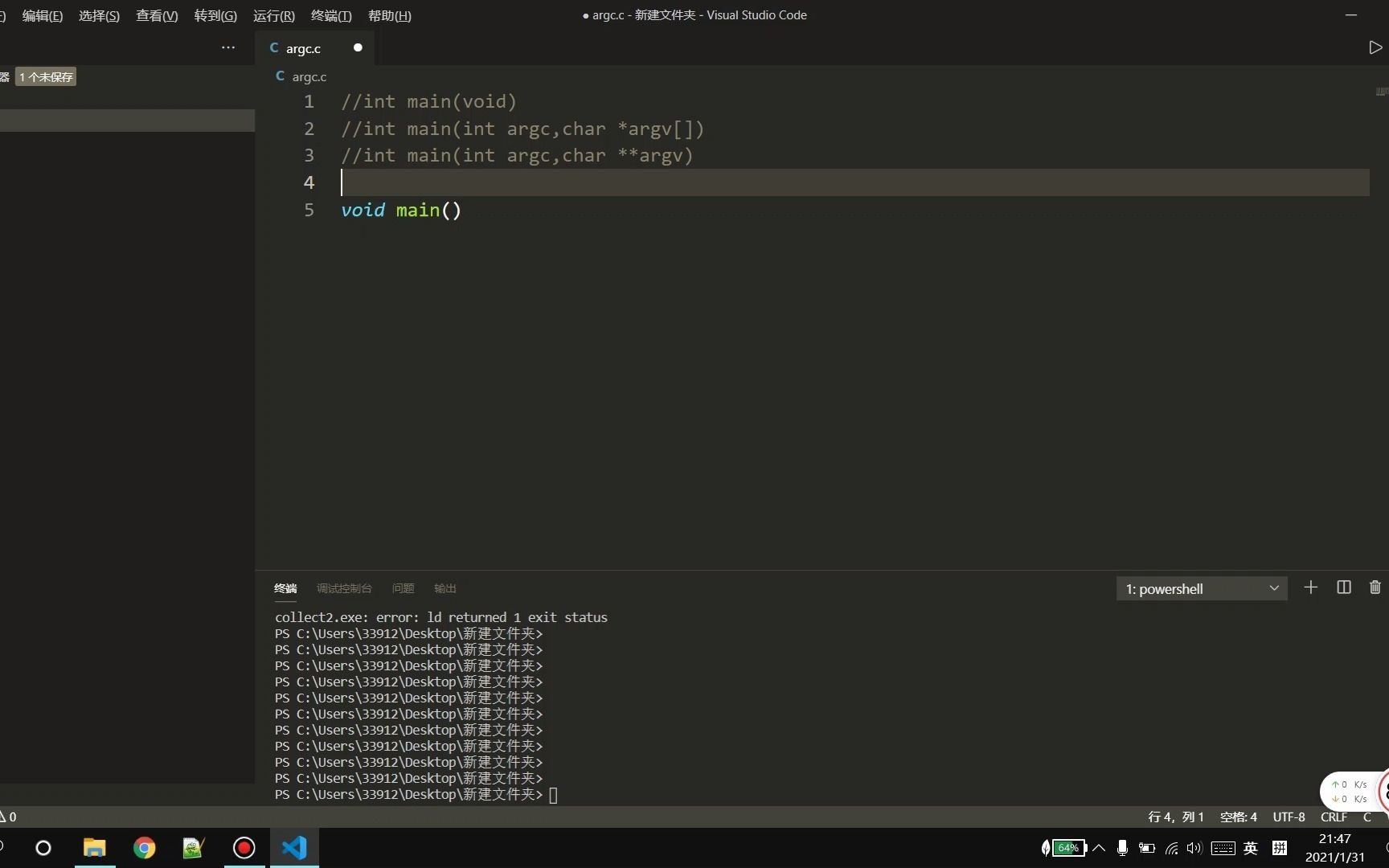Add a new terminal with the plus icon

[1310, 588]
